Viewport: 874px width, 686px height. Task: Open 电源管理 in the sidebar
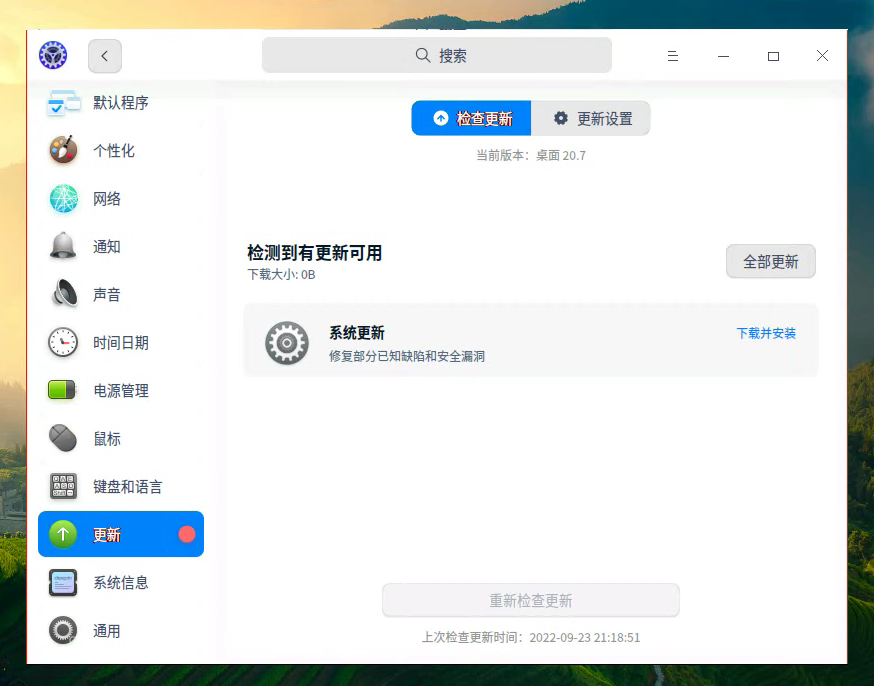point(121,390)
